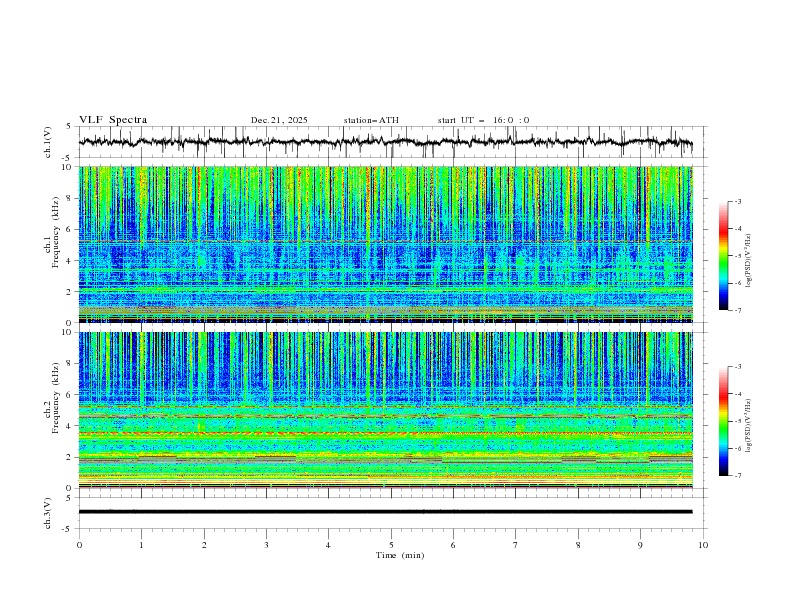This screenshot has width=792, height=612.
Task: Click the ch.2 spectrogram color bar
Action: 723,421
